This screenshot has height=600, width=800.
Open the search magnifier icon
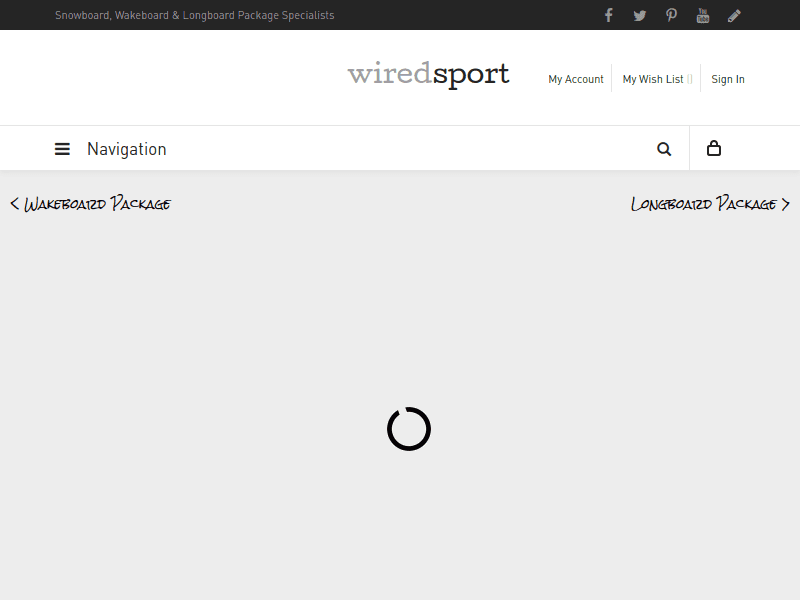(664, 148)
